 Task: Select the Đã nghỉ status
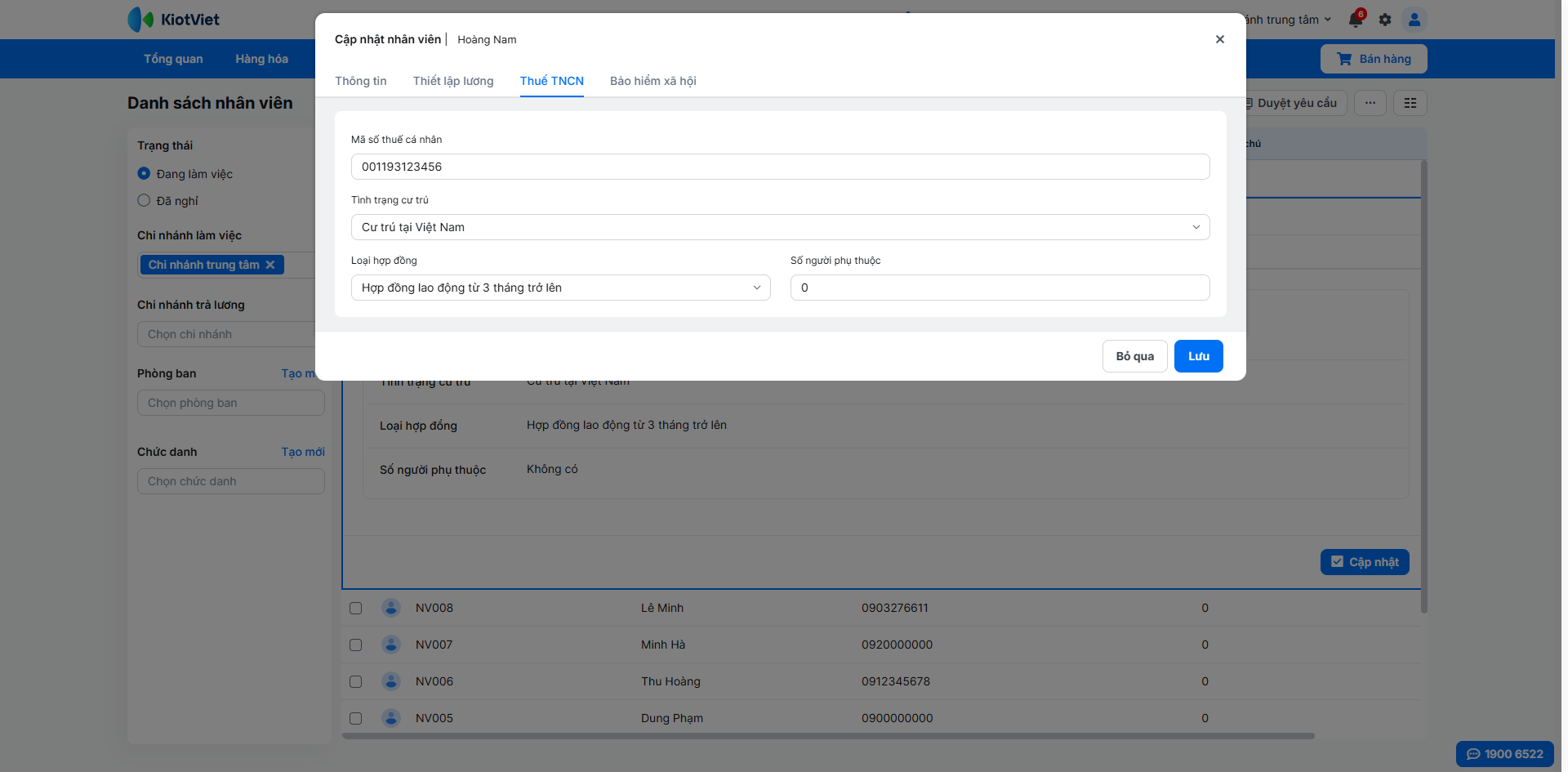coord(144,200)
